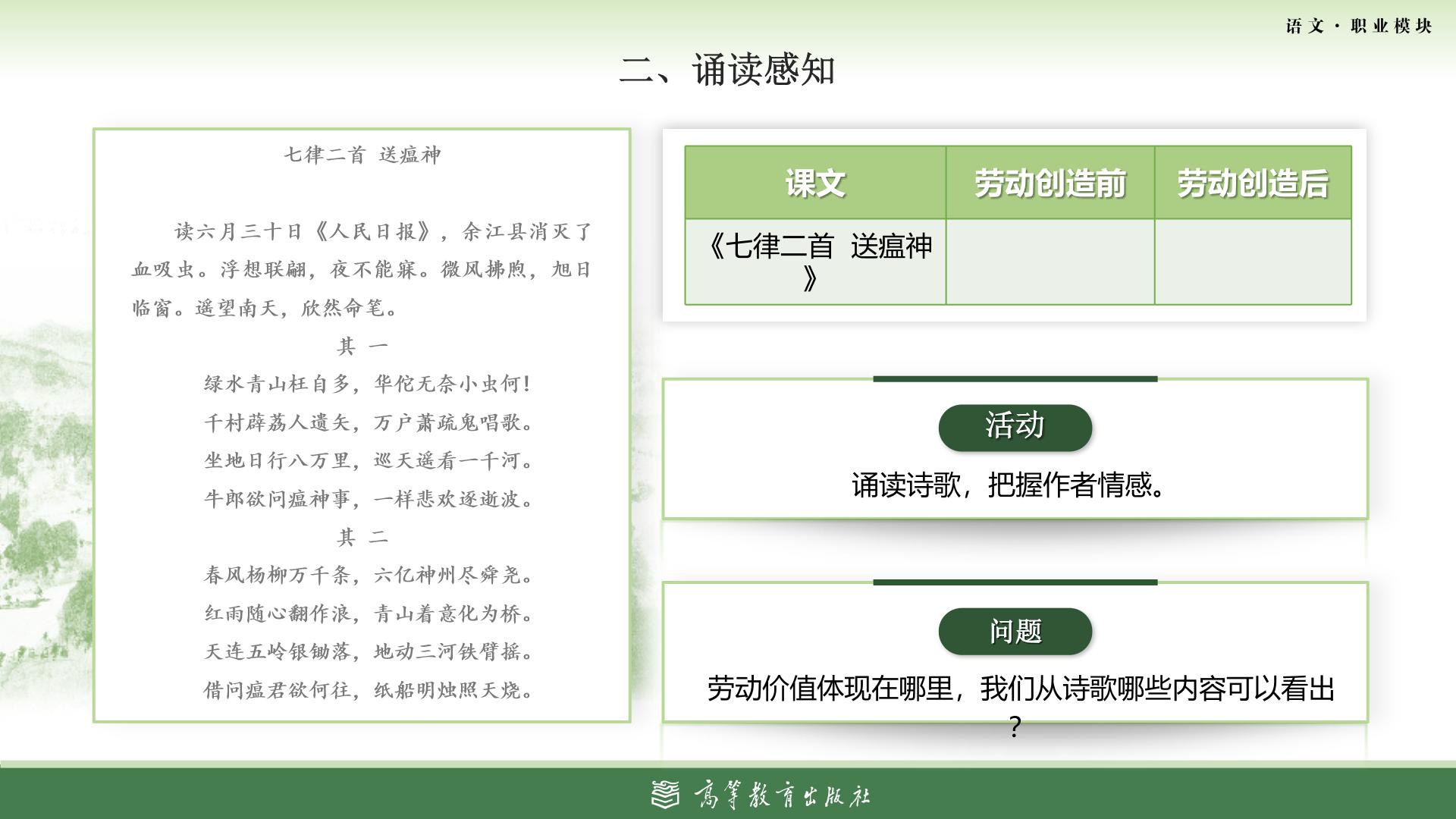Click line 坐地日行八万里，巡天遥看一千河
Image resolution: width=1456 pixels, height=819 pixels.
(x=369, y=460)
